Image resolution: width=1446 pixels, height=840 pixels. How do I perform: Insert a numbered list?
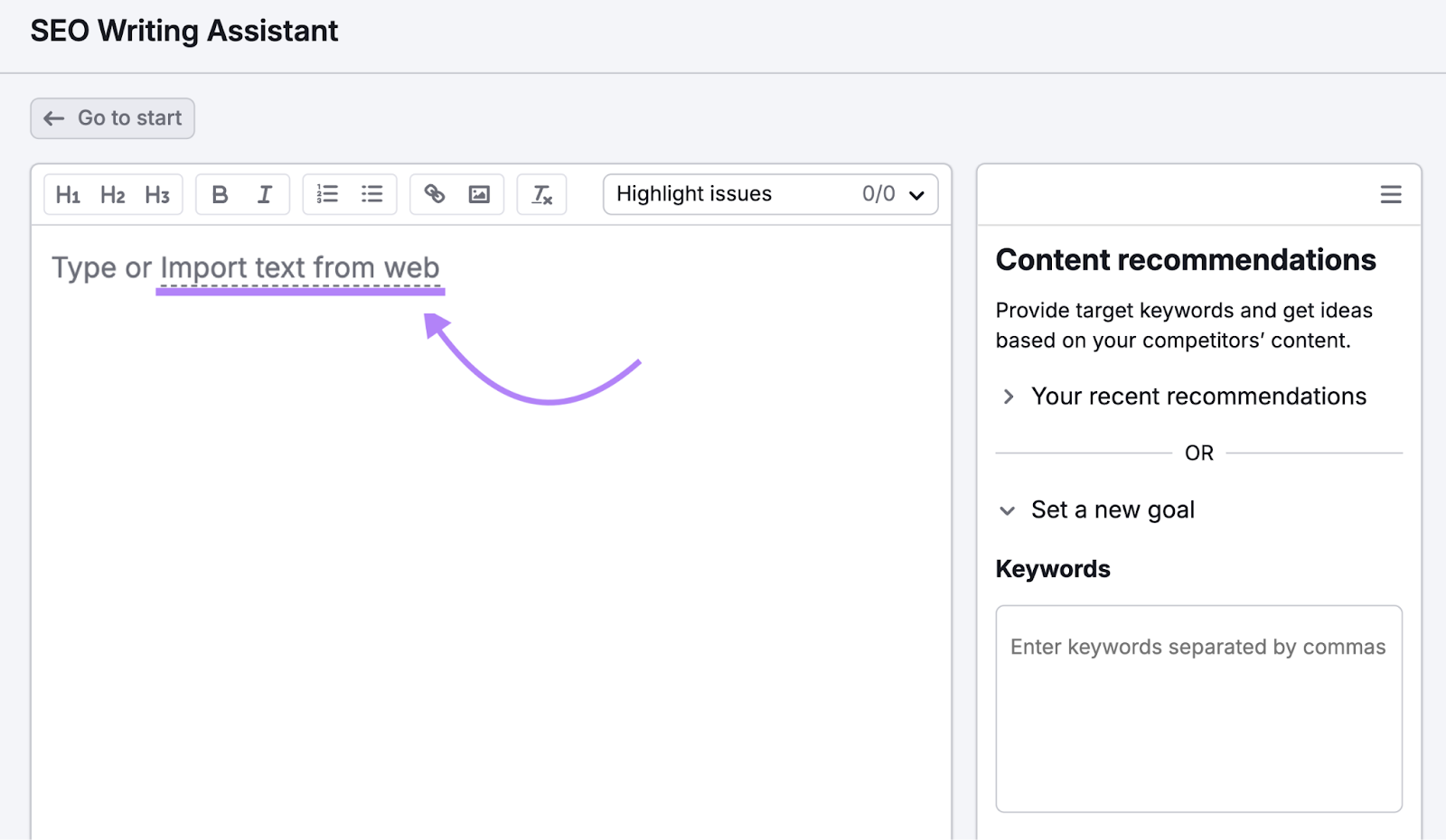(327, 194)
